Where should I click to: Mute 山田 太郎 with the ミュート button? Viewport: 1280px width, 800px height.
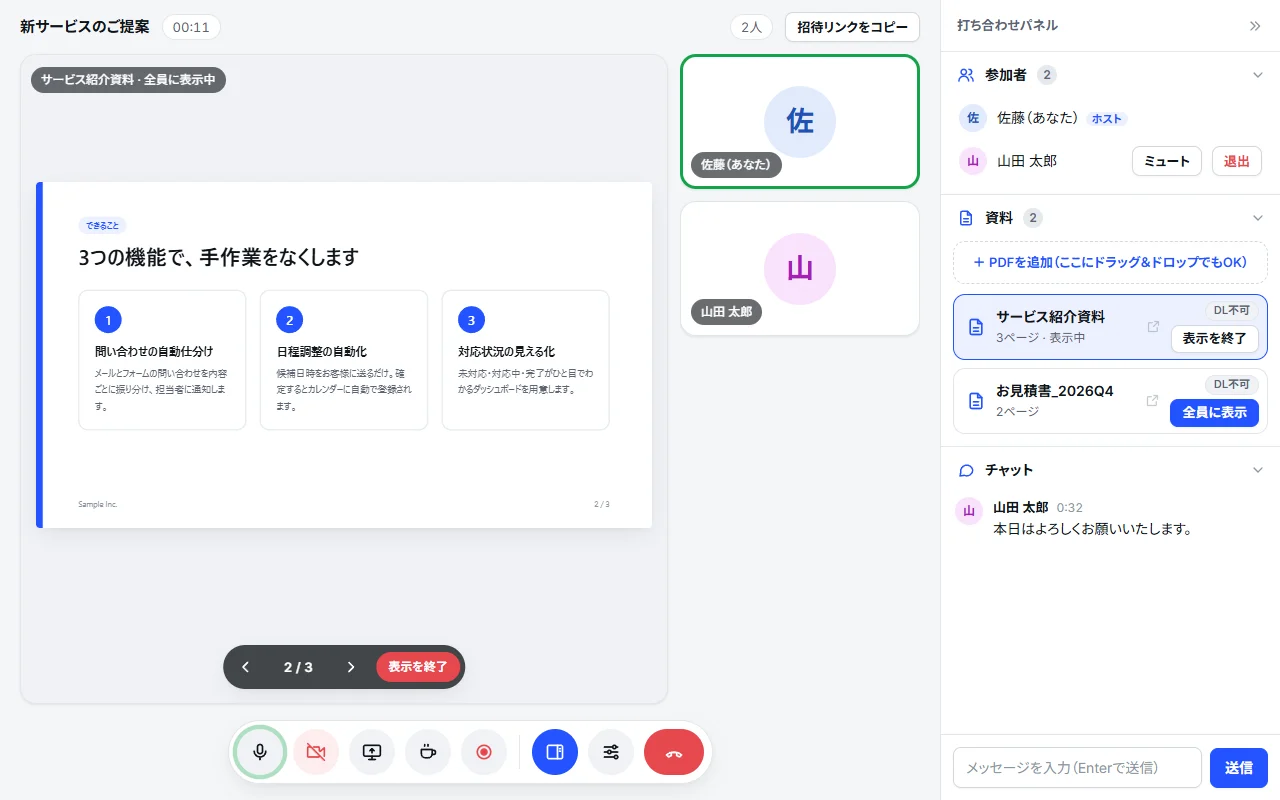(x=1167, y=161)
